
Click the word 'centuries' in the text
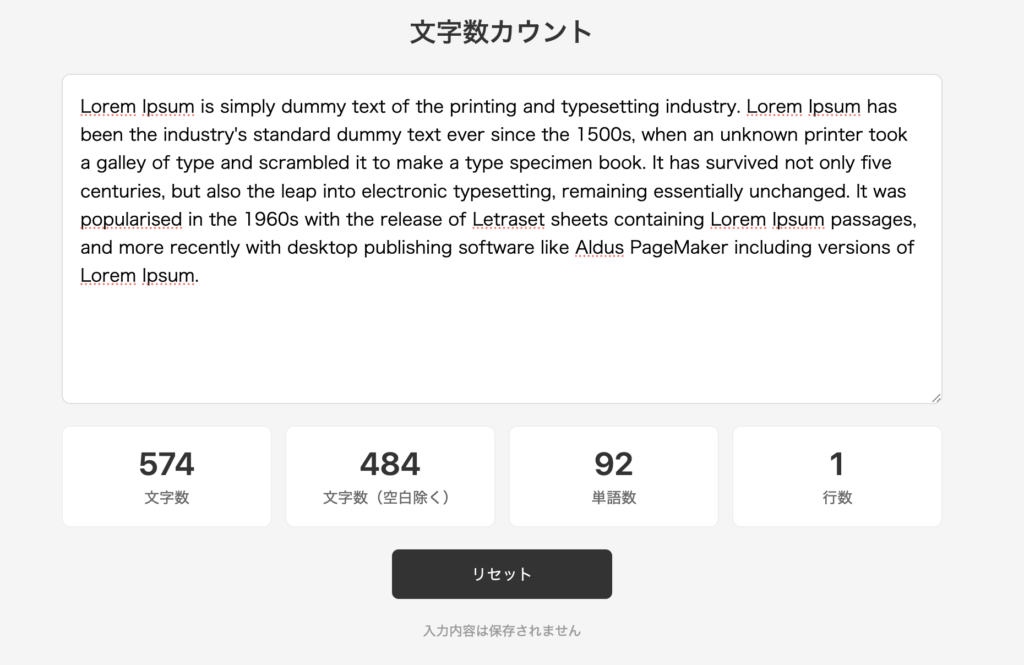[119, 190]
